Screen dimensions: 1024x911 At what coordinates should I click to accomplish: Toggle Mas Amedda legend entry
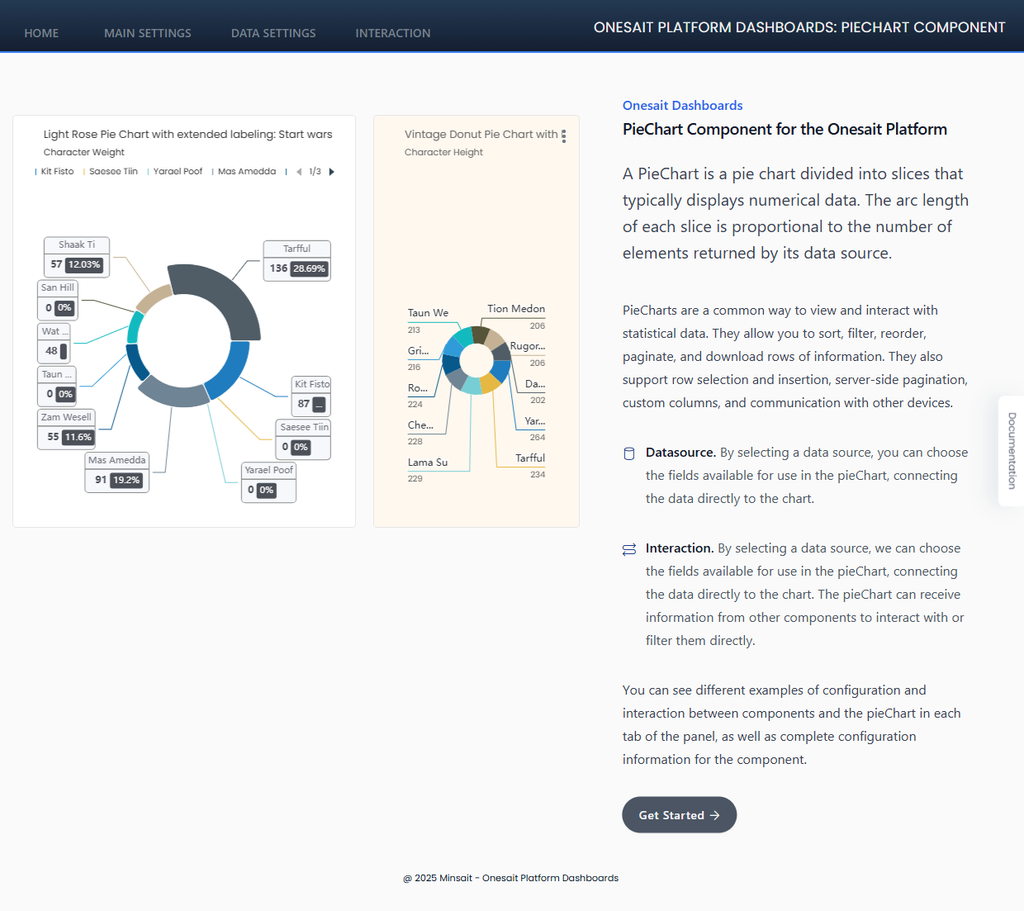click(245, 172)
